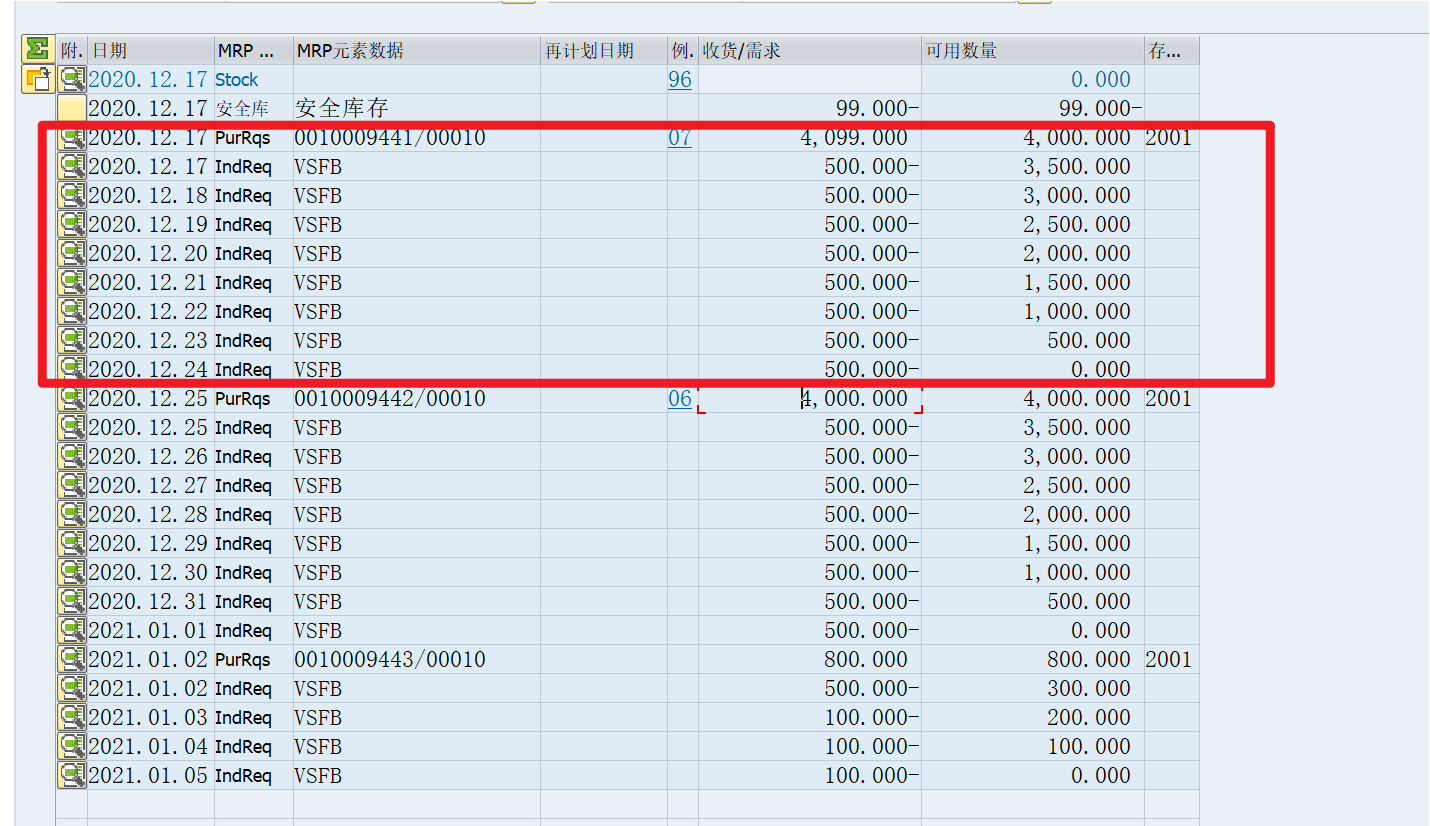The height and width of the screenshot is (826, 1430).
Task: Open detail icon on the 2020.12.24 IndReq row
Action: (x=70, y=368)
